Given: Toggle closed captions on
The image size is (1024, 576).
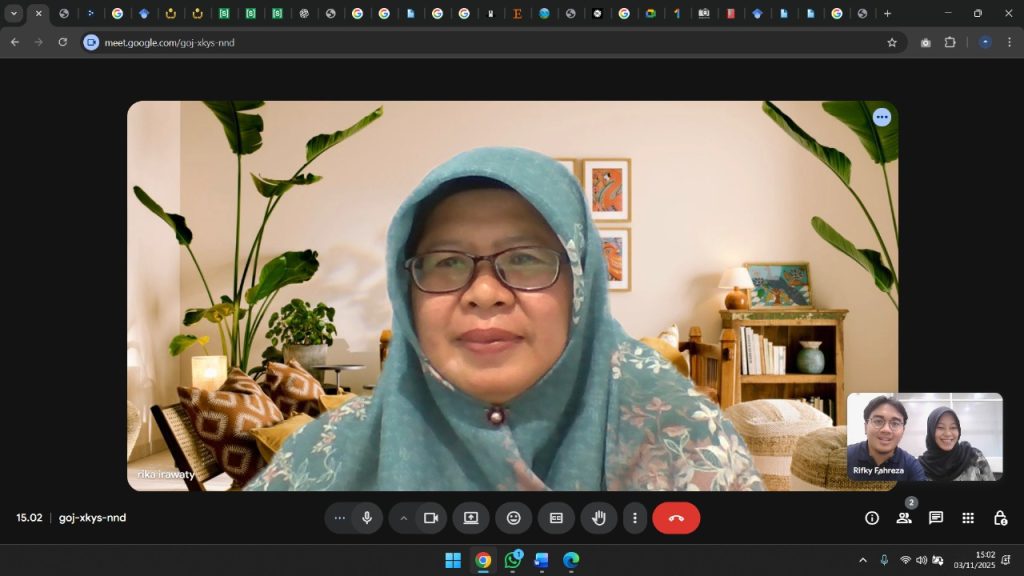Looking at the screenshot, I should pyautogui.click(x=556, y=518).
